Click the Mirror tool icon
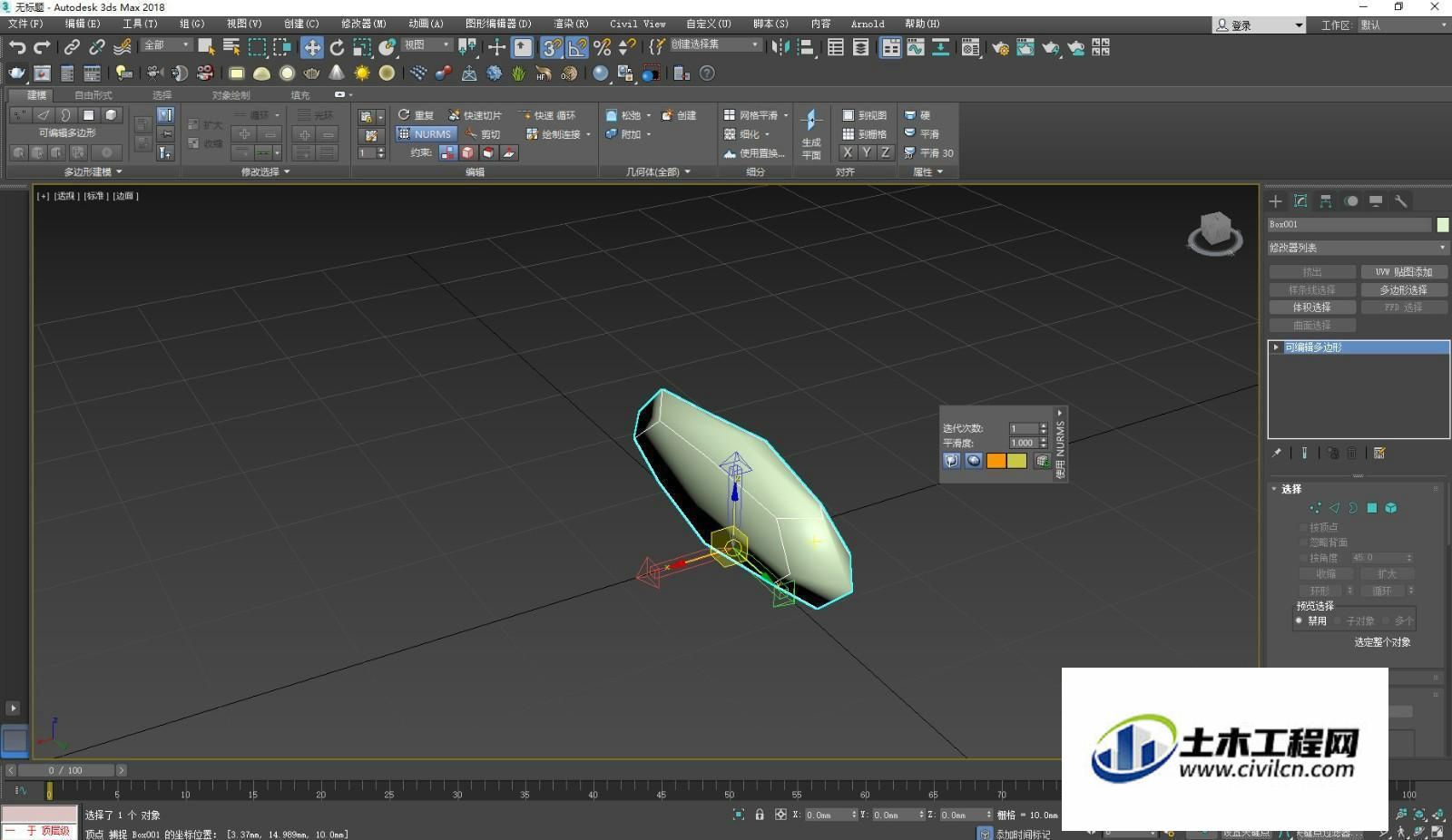The height and width of the screenshot is (840, 1452). pos(780,47)
